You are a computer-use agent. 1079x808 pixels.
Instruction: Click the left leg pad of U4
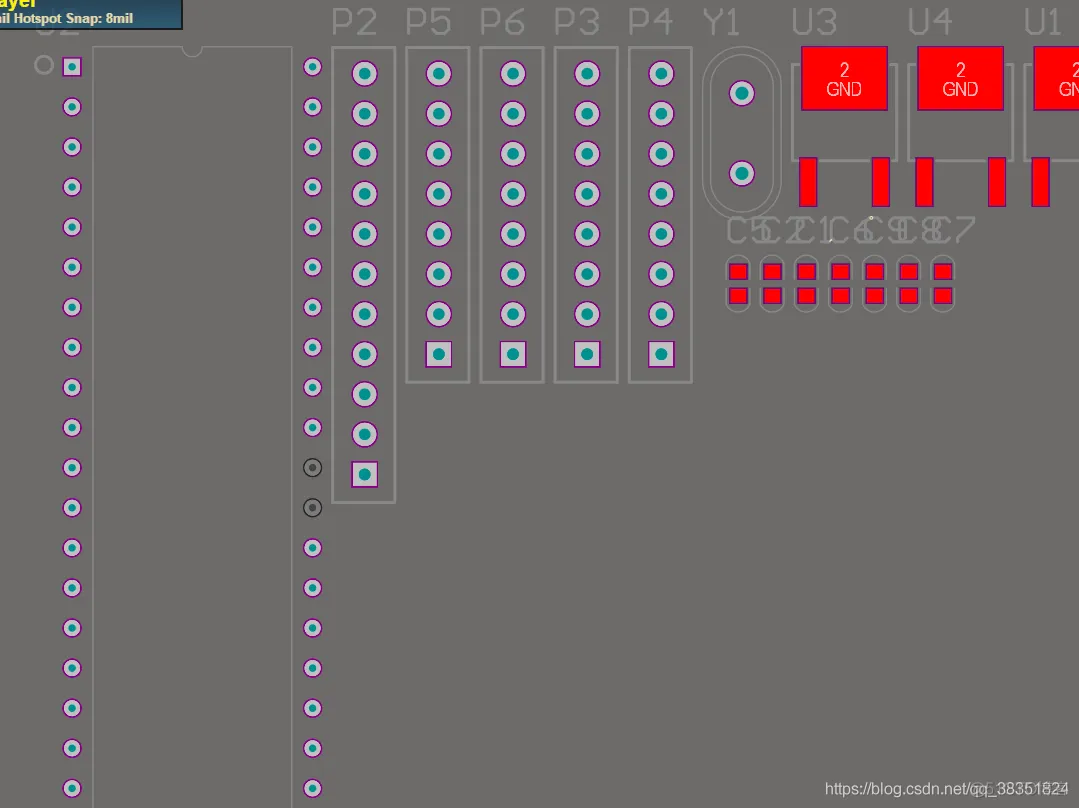tap(924, 182)
